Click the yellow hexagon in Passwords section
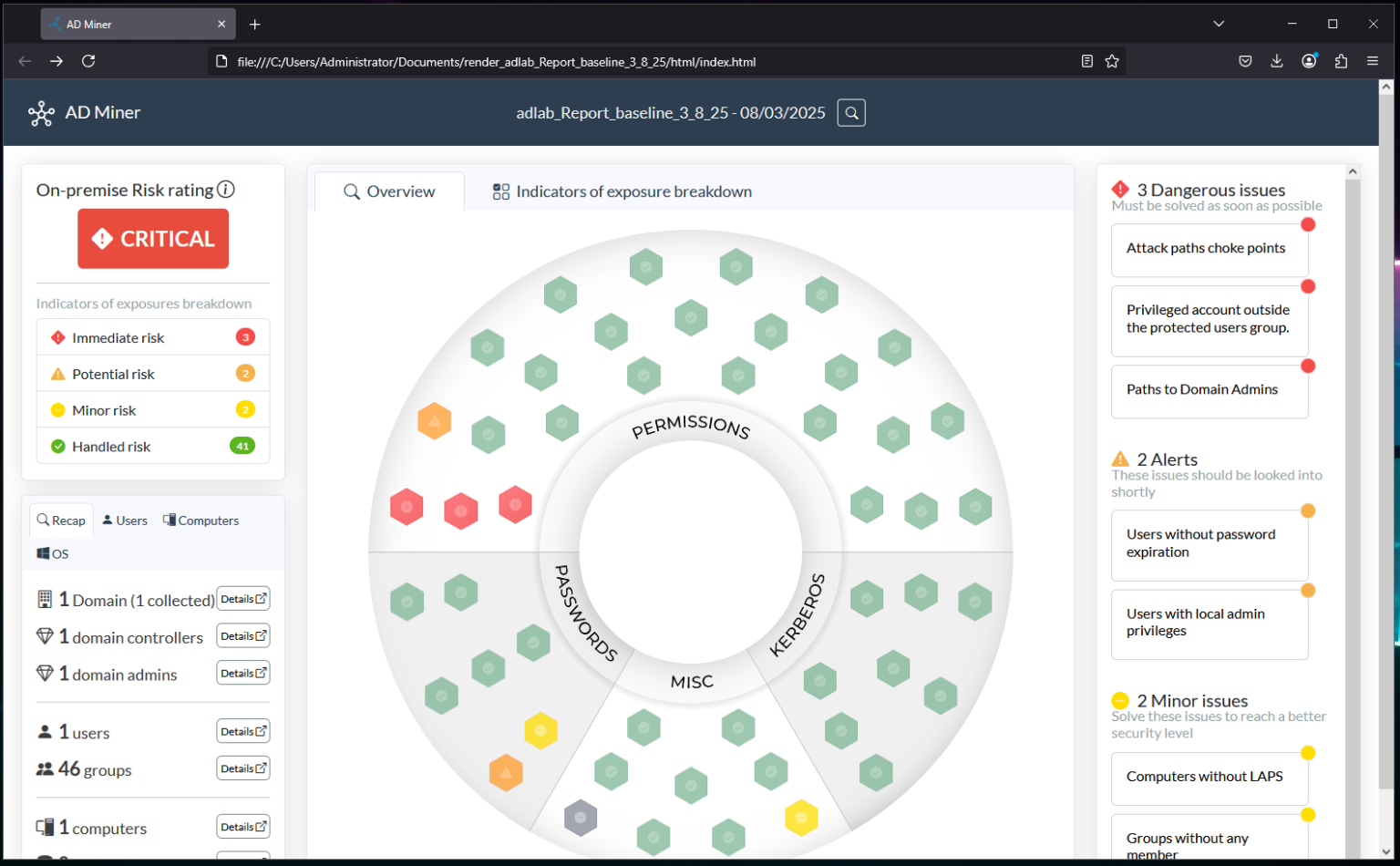This screenshot has width=1400, height=866. click(x=540, y=730)
